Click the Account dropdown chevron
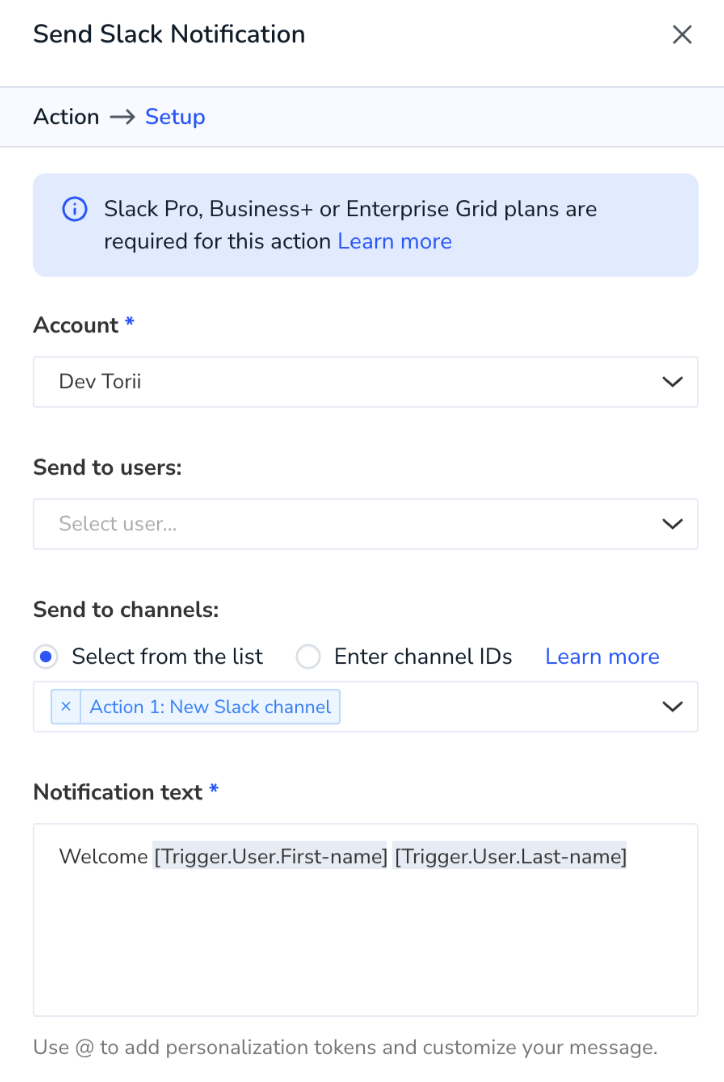 pyautogui.click(x=672, y=382)
